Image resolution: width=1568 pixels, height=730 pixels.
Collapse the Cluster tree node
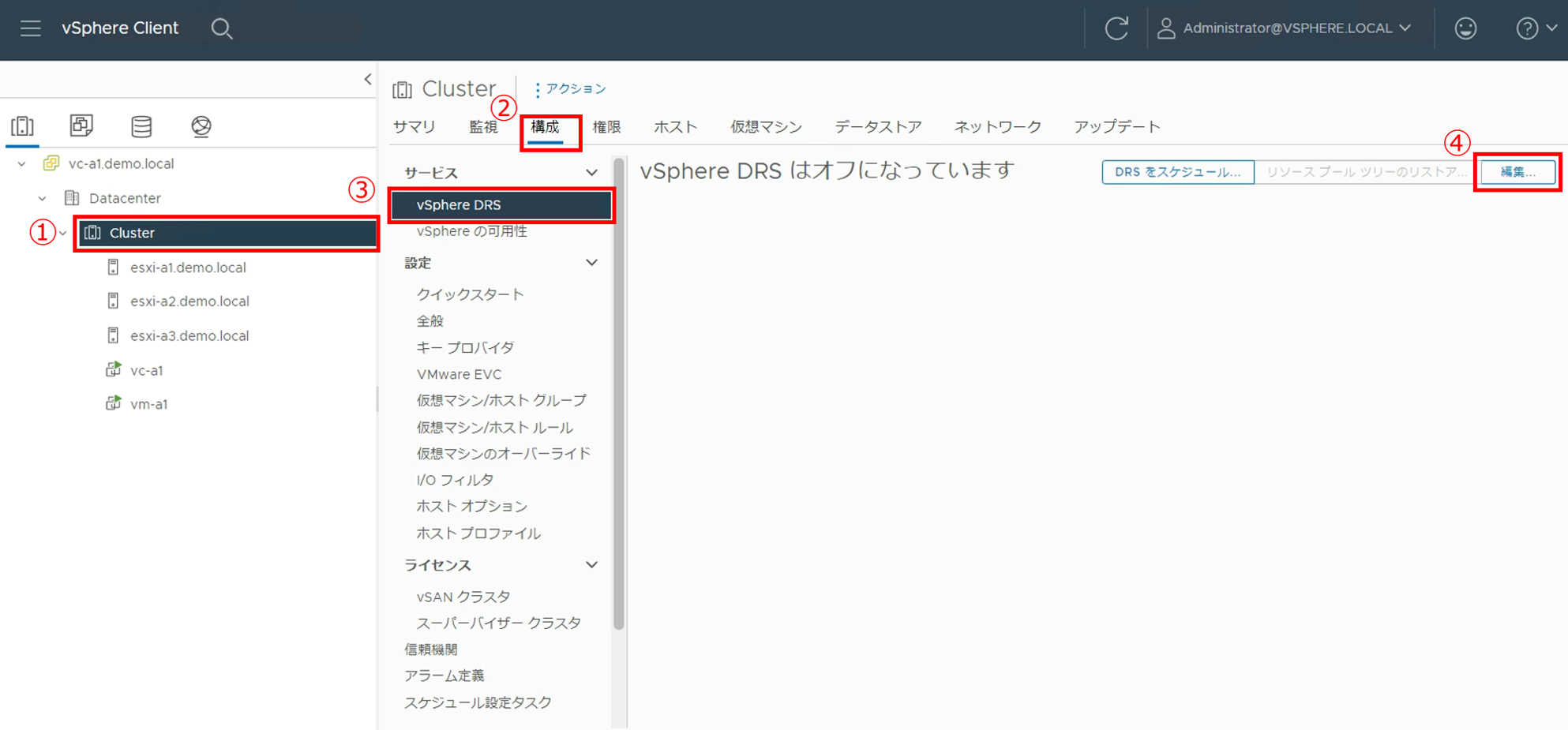coord(63,233)
